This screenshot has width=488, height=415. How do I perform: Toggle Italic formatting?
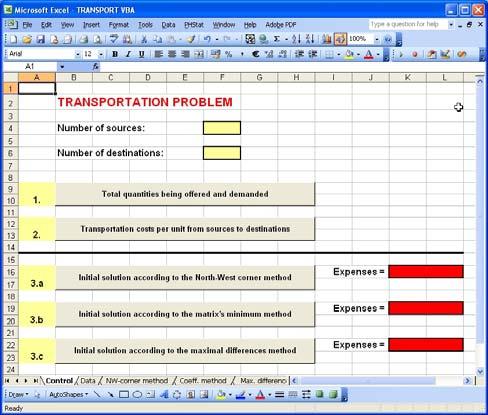[x=128, y=54]
